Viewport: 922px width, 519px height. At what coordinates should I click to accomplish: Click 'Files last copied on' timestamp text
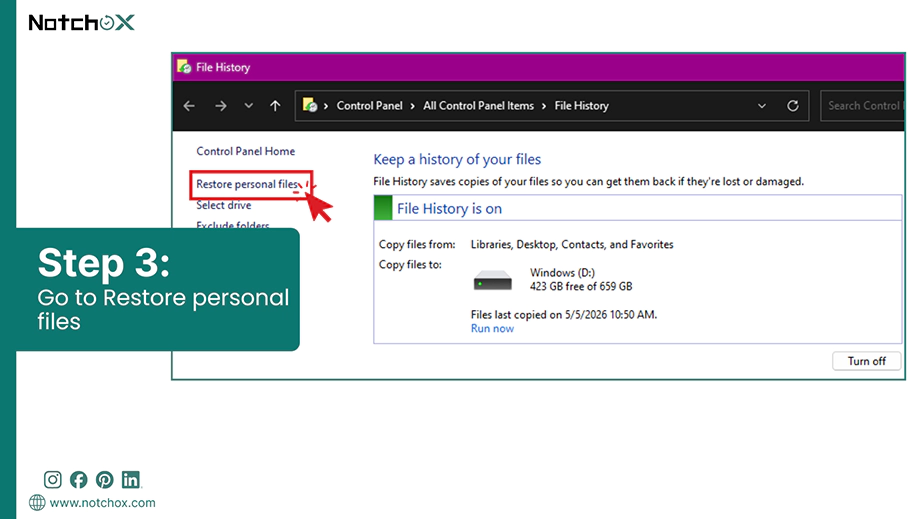(x=564, y=314)
